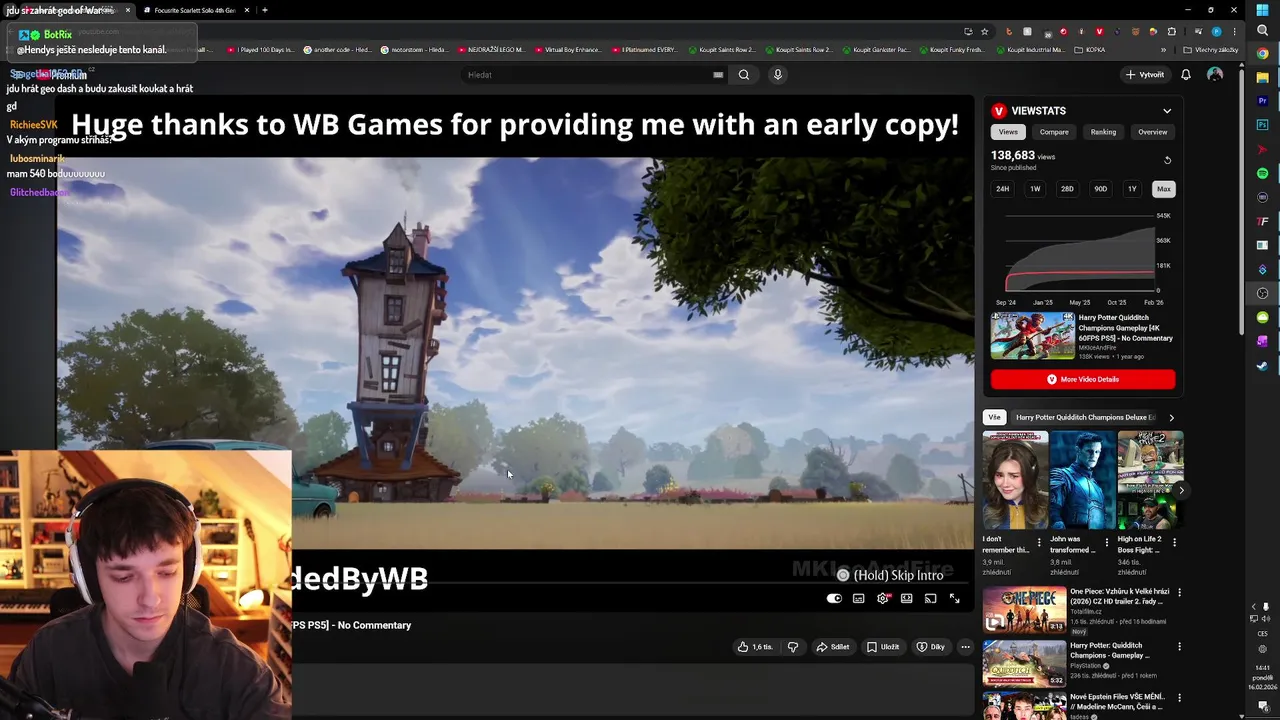Like the video showing 1,6 tis.
Viewport: 1280px width, 720px height.
click(x=755, y=647)
